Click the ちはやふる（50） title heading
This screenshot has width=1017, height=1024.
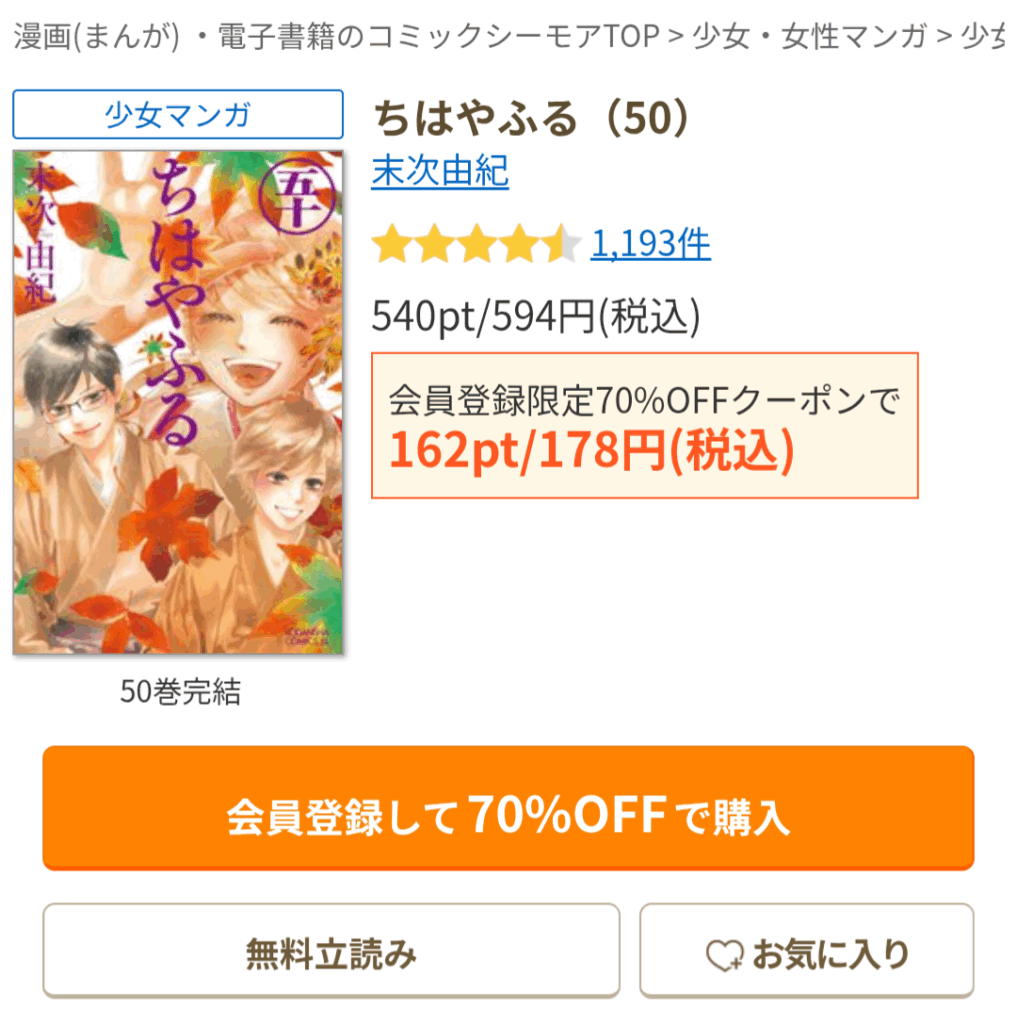[530, 118]
